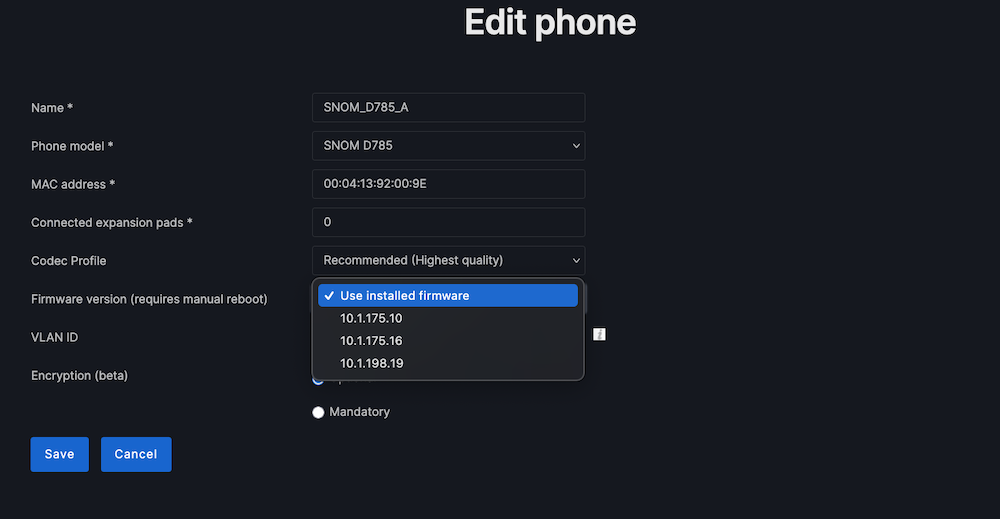Click the partially hidden selected encryption radio button
Image resolution: width=1000 pixels, height=519 pixels.
pyautogui.click(x=318, y=380)
